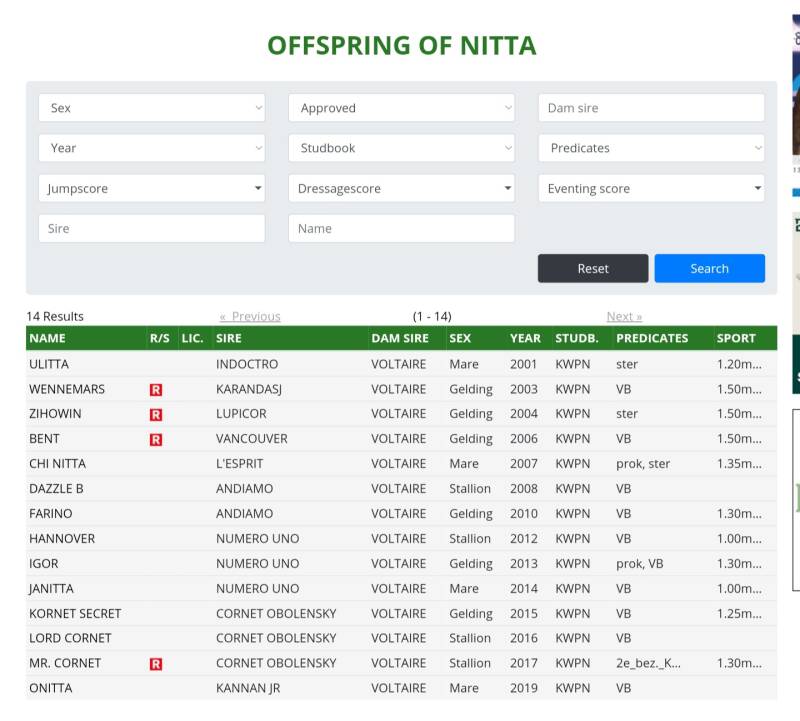Expand the Jumpscore selector
Viewport: 800px width, 721px height.
[151, 188]
